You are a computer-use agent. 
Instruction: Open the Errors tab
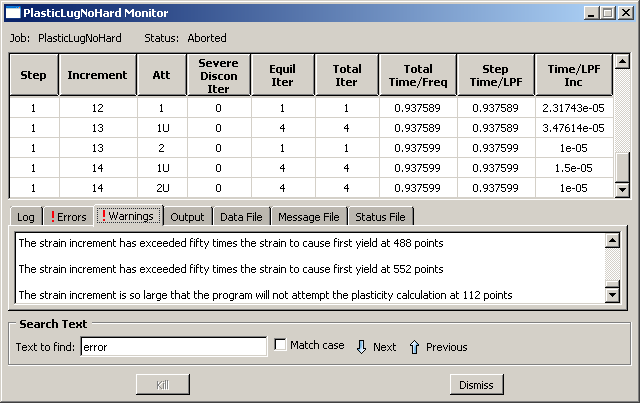click(x=67, y=216)
